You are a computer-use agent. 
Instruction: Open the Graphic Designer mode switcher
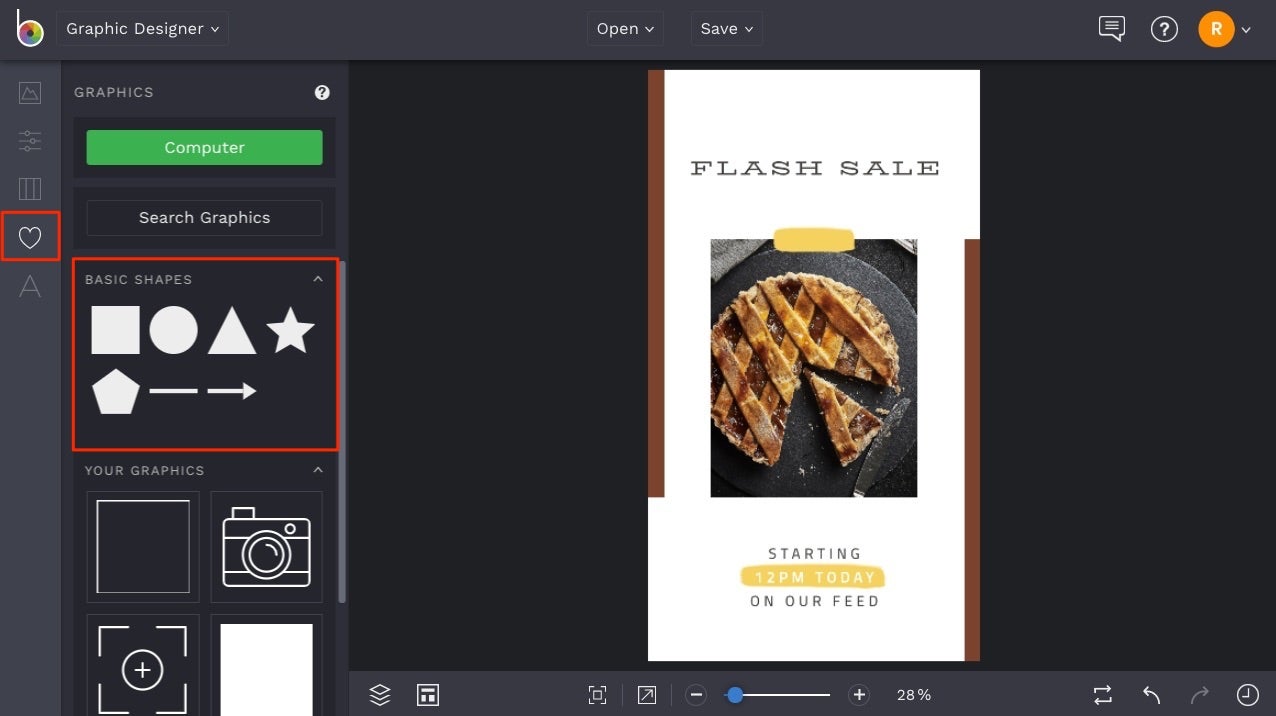[142, 28]
